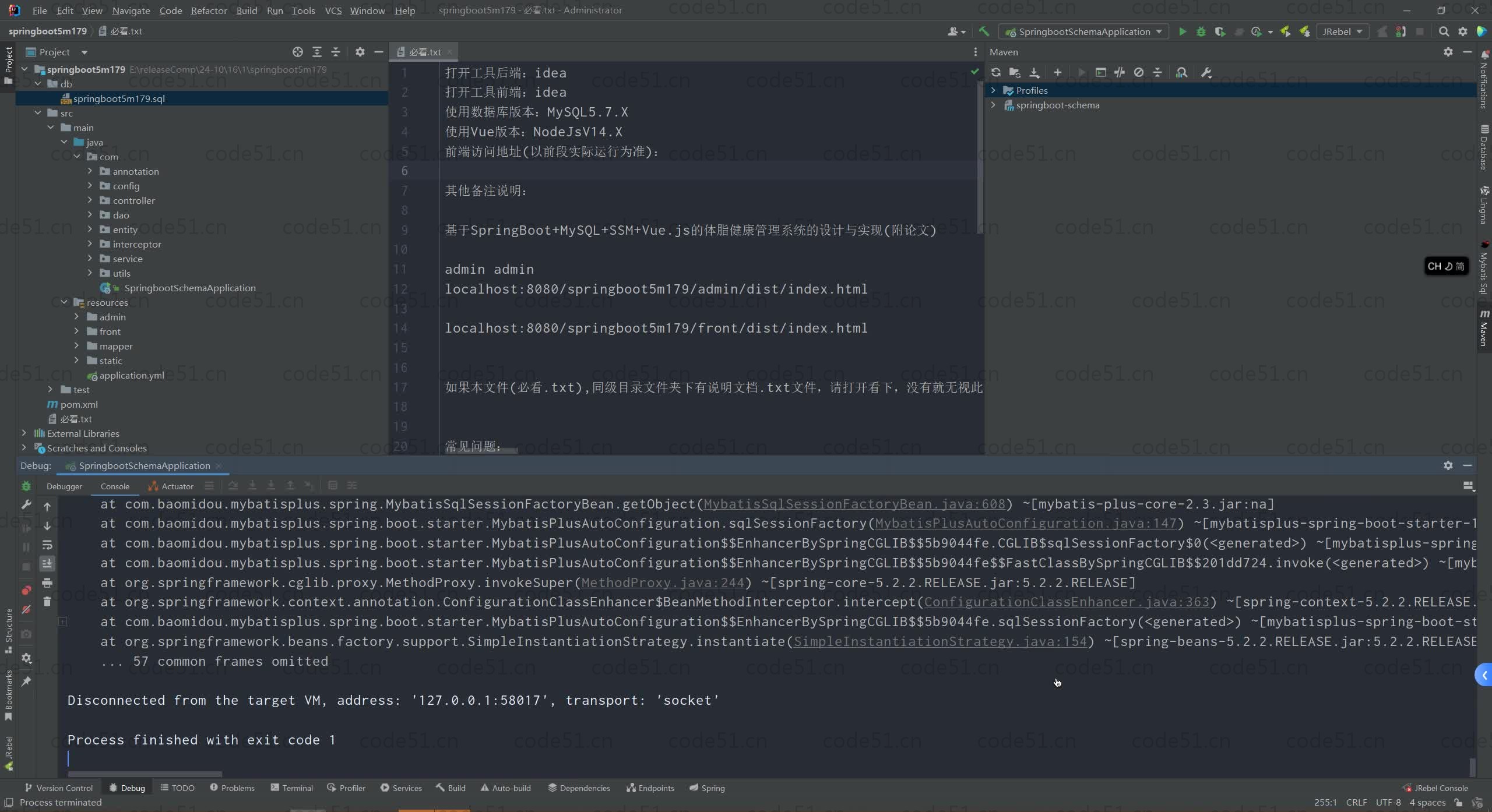1492x812 pixels.
Task: Toggle scroll to end of console
Action: click(47, 563)
